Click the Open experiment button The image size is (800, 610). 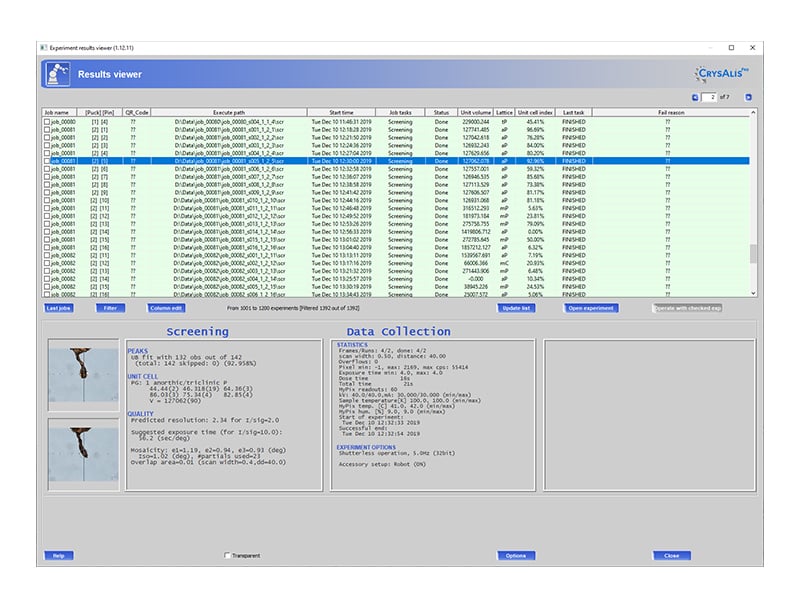point(591,308)
